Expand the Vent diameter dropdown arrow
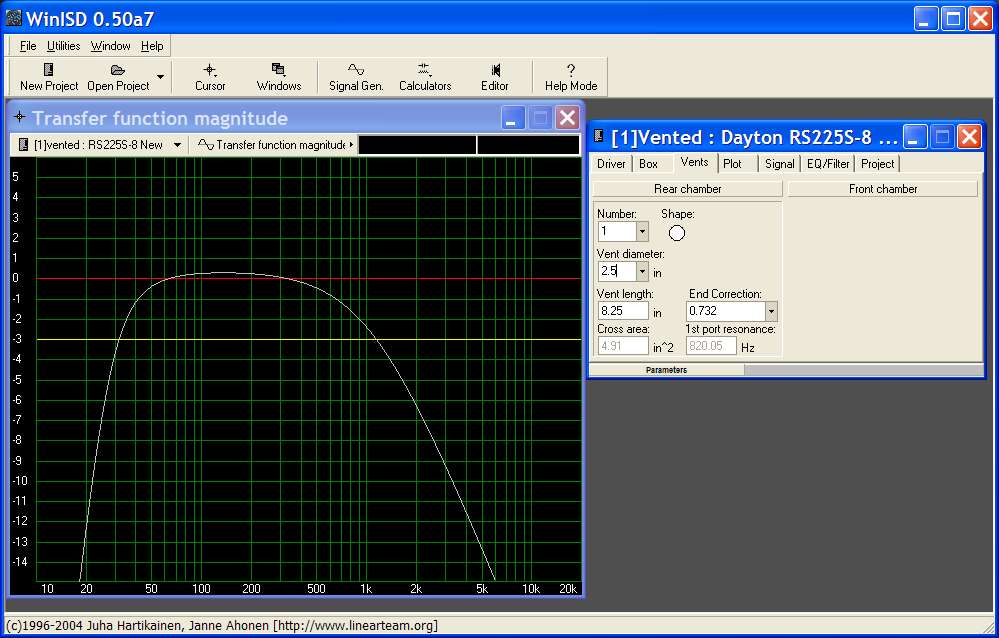 pos(642,272)
